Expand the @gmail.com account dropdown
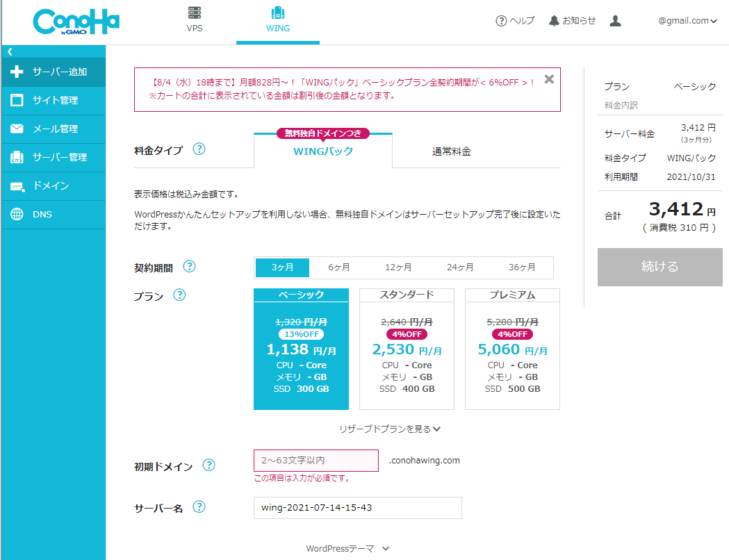This screenshot has height=560, width=729. coord(687,21)
